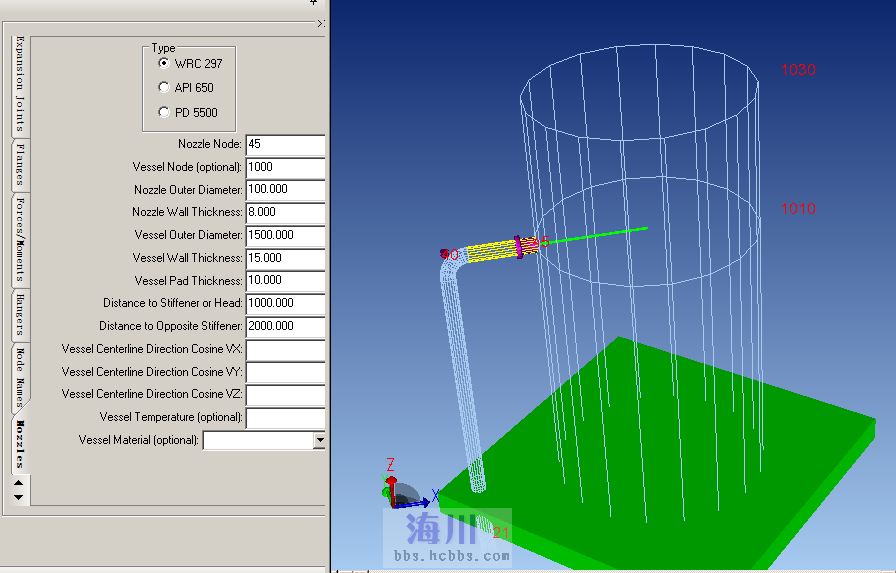Click the Vessel Temperature (optional) field
Screen dimensions: 896x573
[285, 417]
